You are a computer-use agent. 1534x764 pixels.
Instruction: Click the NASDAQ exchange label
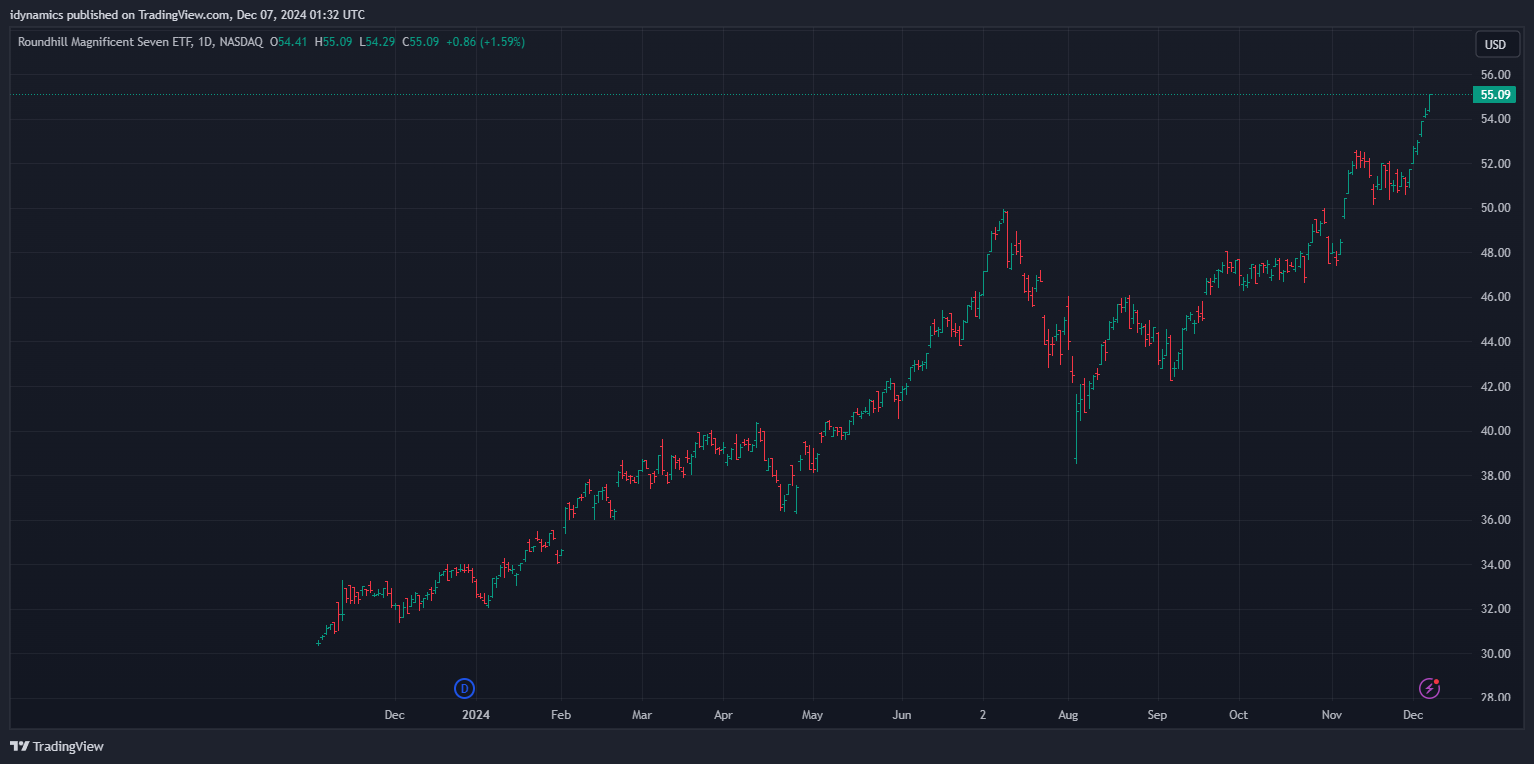pyautogui.click(x=242, y=42)
